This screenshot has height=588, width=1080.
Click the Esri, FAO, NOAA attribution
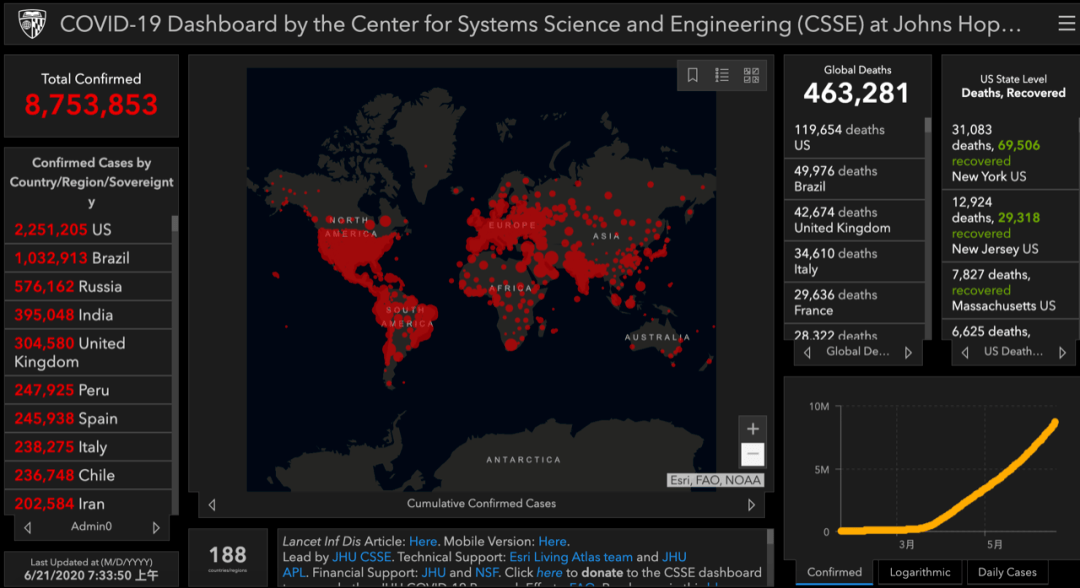click(715, 480)
